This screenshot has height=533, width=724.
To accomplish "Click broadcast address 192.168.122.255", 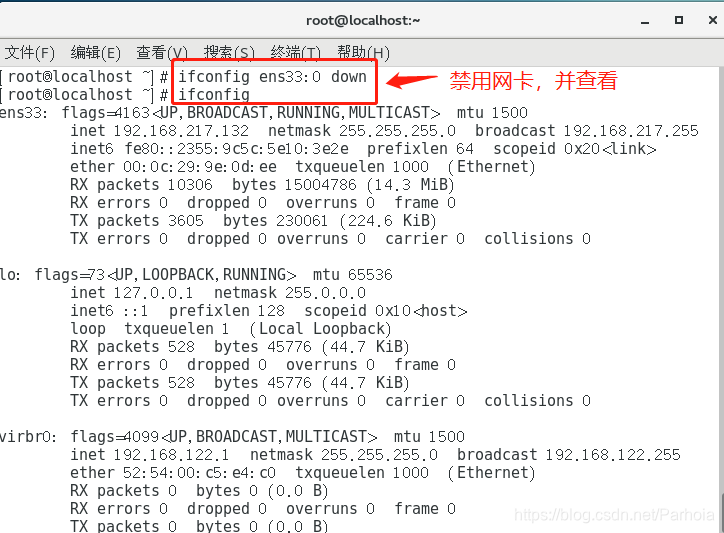I will point(613,455).
